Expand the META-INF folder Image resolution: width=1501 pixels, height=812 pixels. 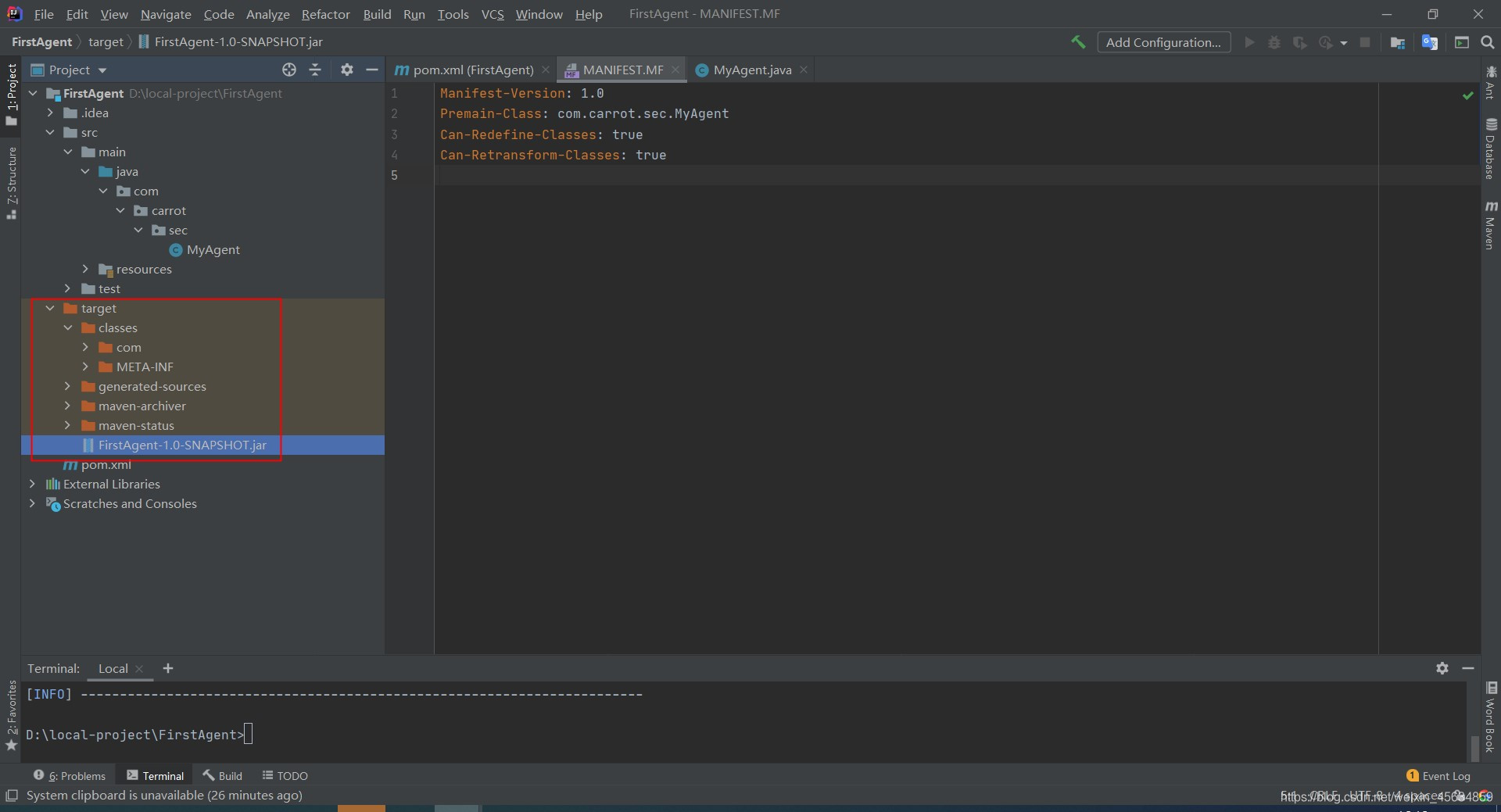point(85,367)
